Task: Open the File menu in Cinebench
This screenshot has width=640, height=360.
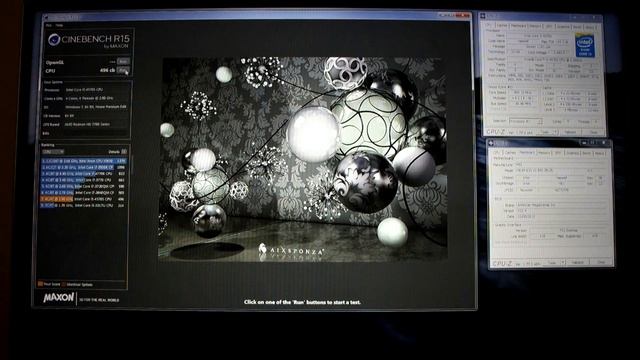Action: (x=49, y=25)
